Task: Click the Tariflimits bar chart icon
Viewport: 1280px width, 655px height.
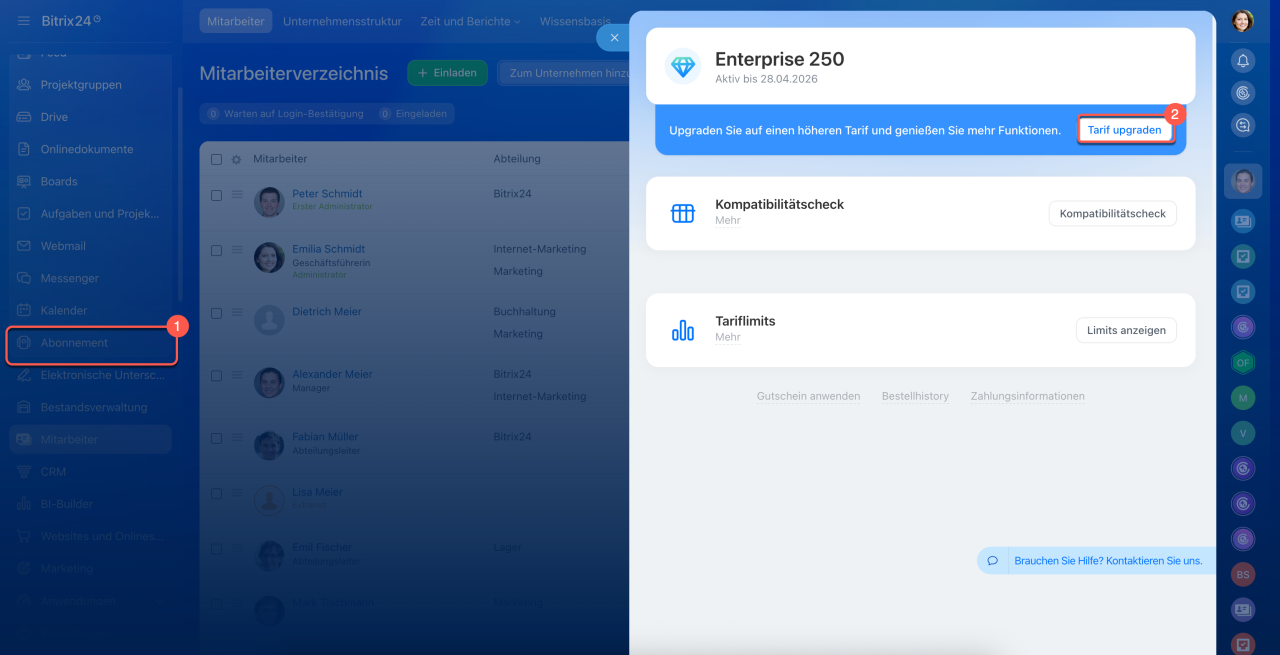Action: tap(683, 330)
